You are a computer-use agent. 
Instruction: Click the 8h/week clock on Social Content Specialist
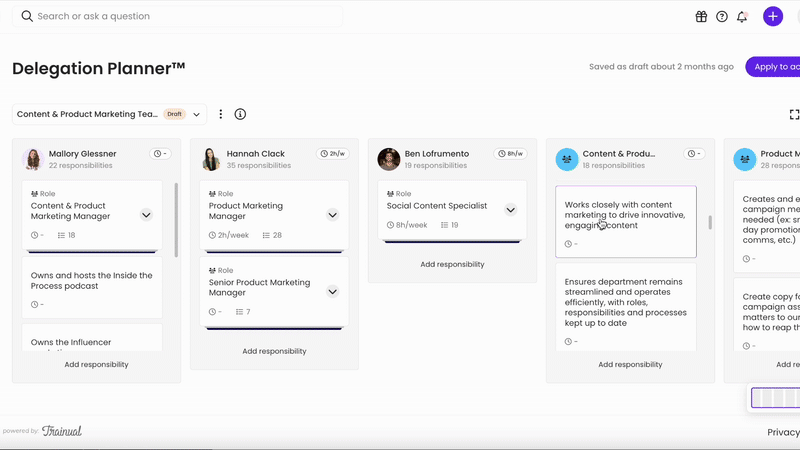(x=407, y=225)
